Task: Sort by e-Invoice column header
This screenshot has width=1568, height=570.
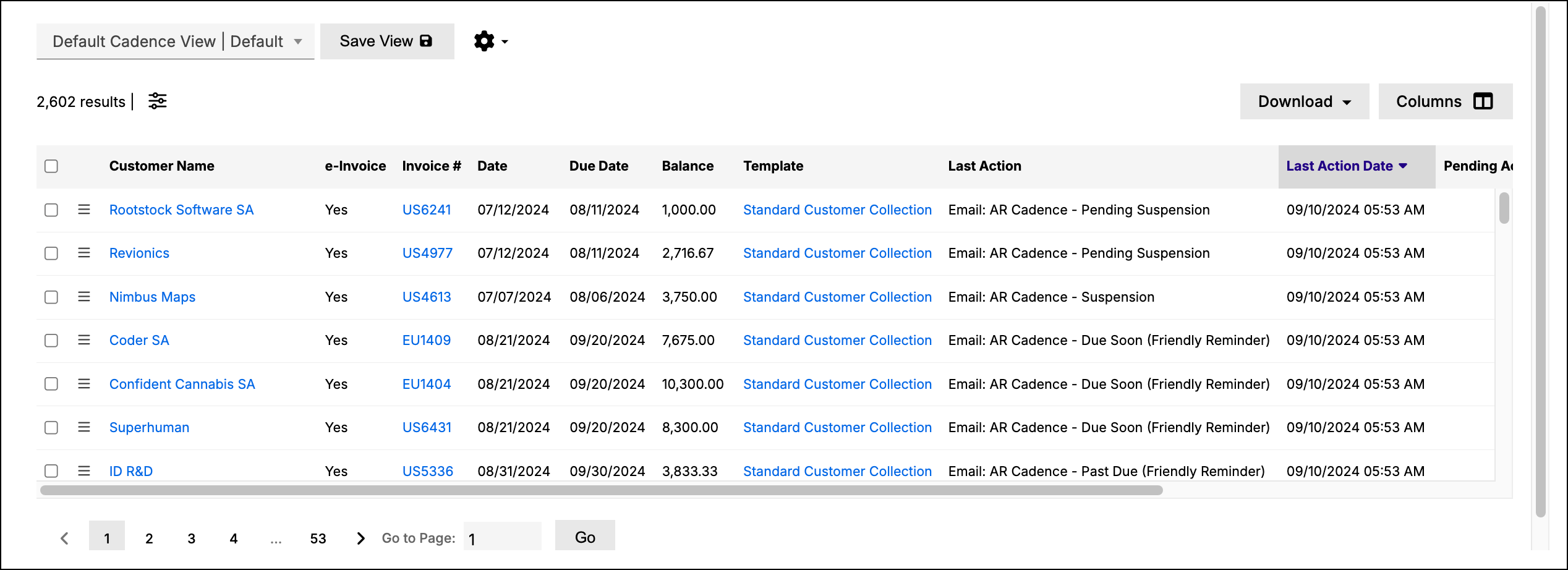Action: pyautogui.click(x=356, y=166)
